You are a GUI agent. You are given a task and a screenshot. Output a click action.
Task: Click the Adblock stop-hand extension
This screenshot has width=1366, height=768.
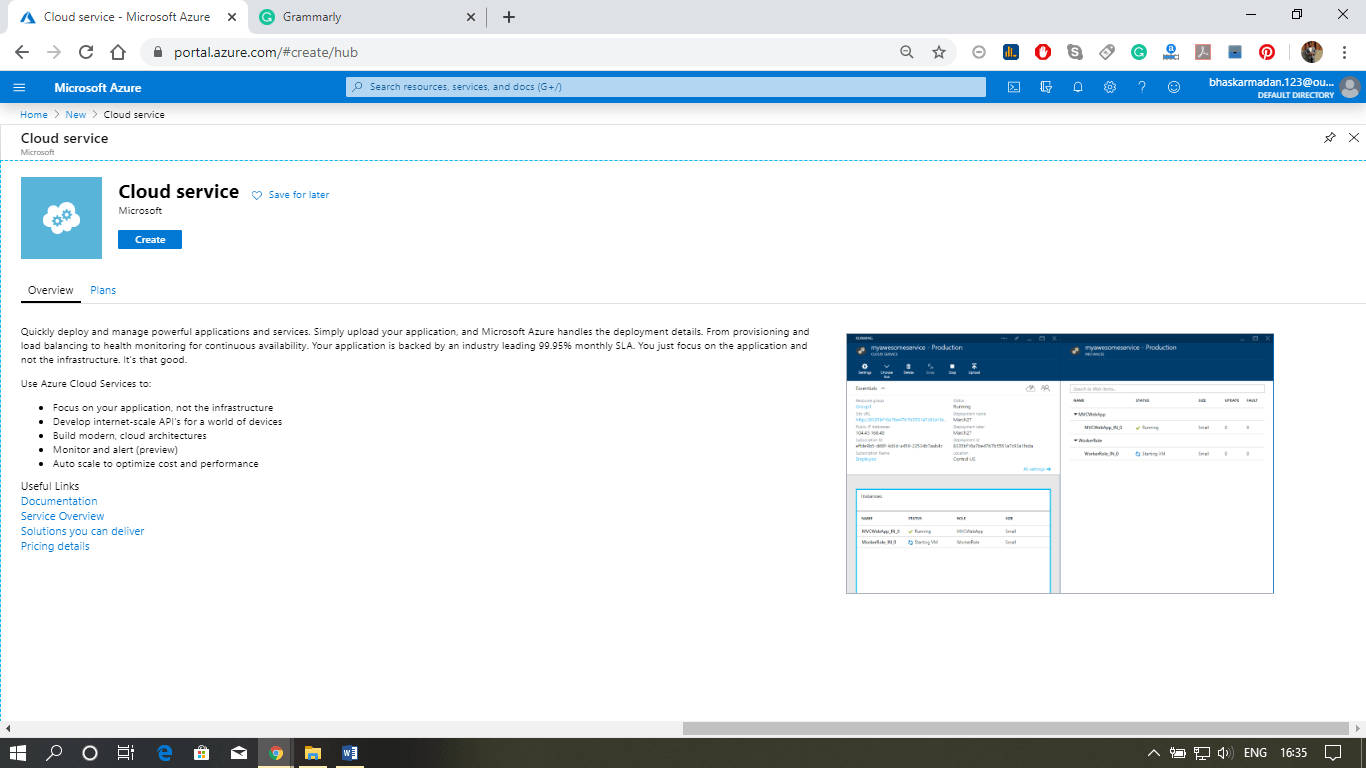(x=1043, y=52)
